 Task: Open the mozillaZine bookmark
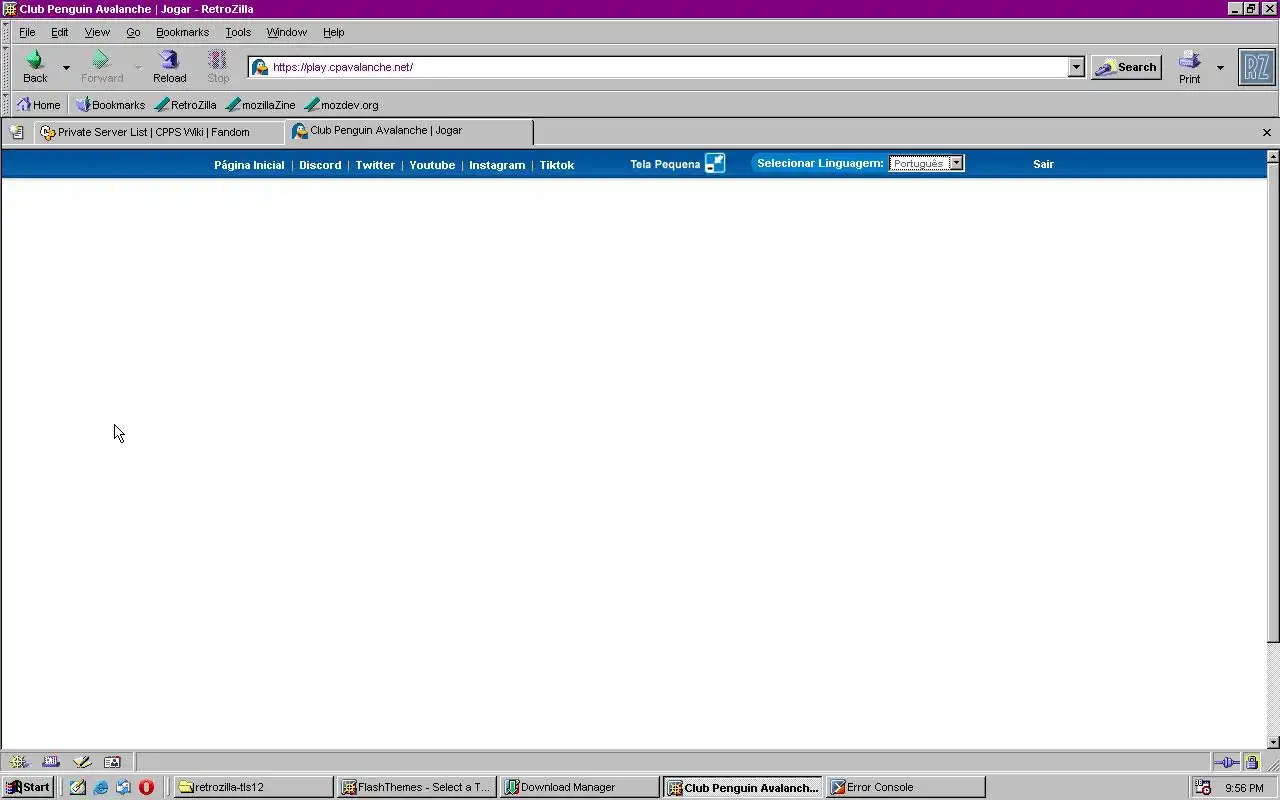[261, 104]
